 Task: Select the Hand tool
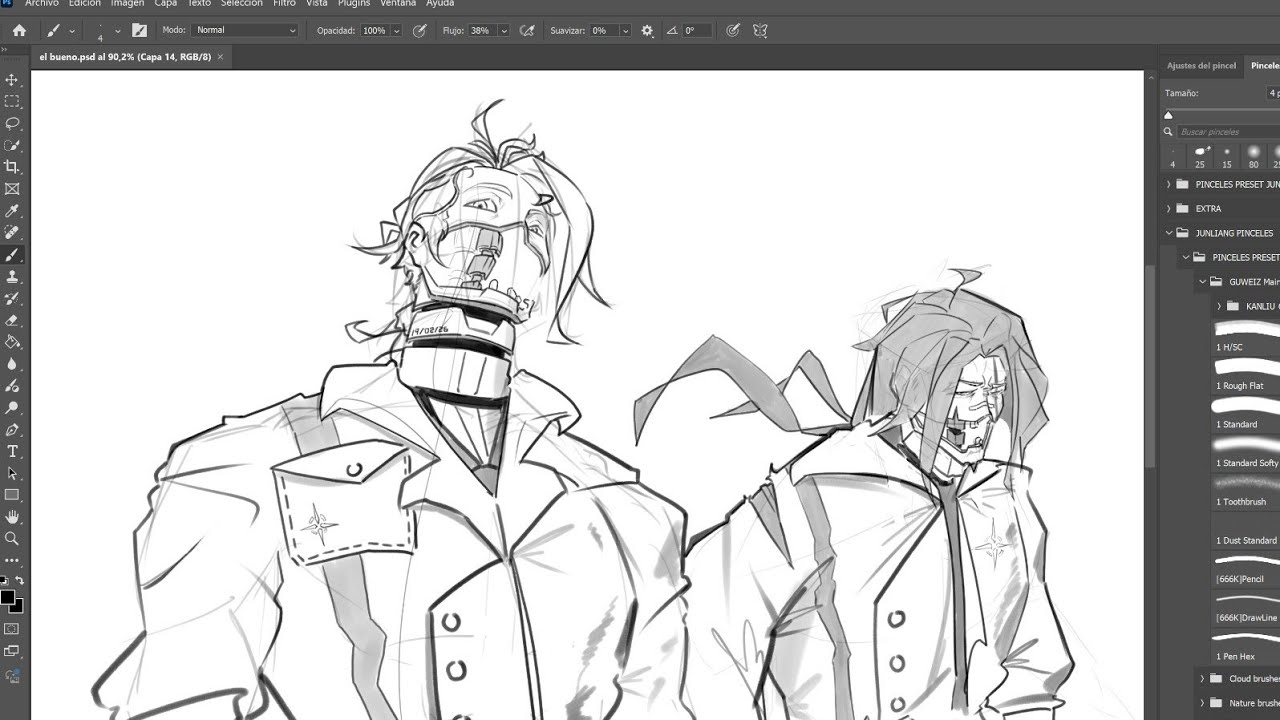click(12, 517)
